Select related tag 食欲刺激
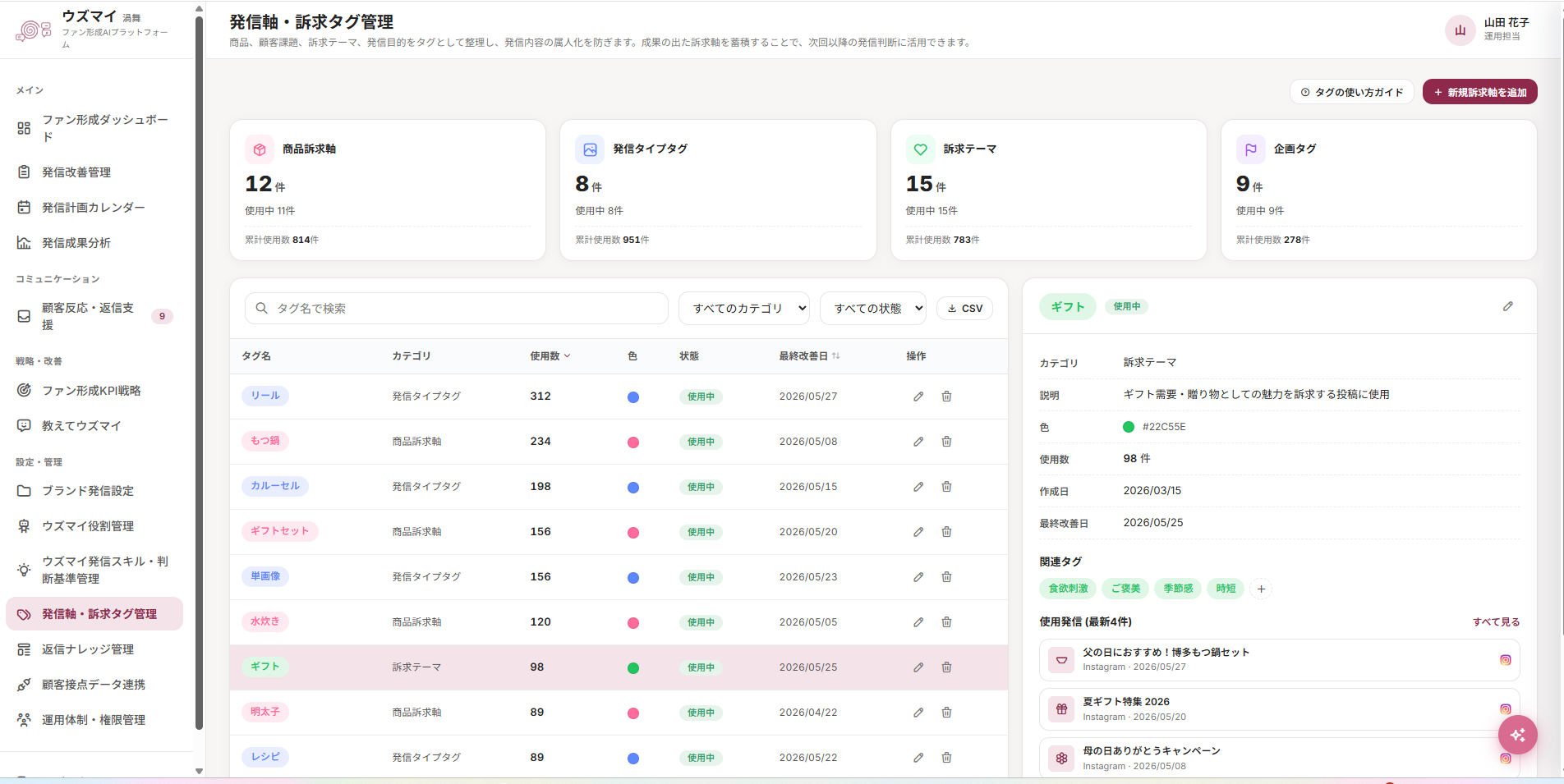 (1068, 589)
